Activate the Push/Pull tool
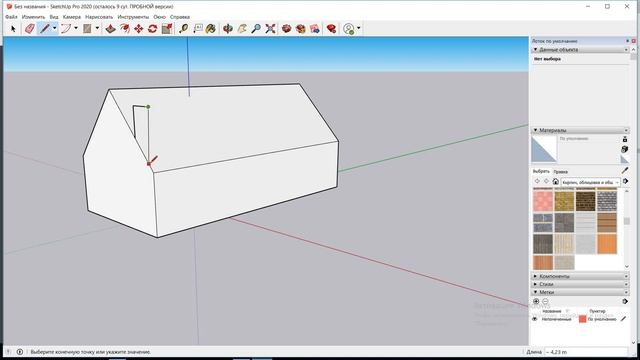This screenshot has width=640, height=360. coord(110,29)
